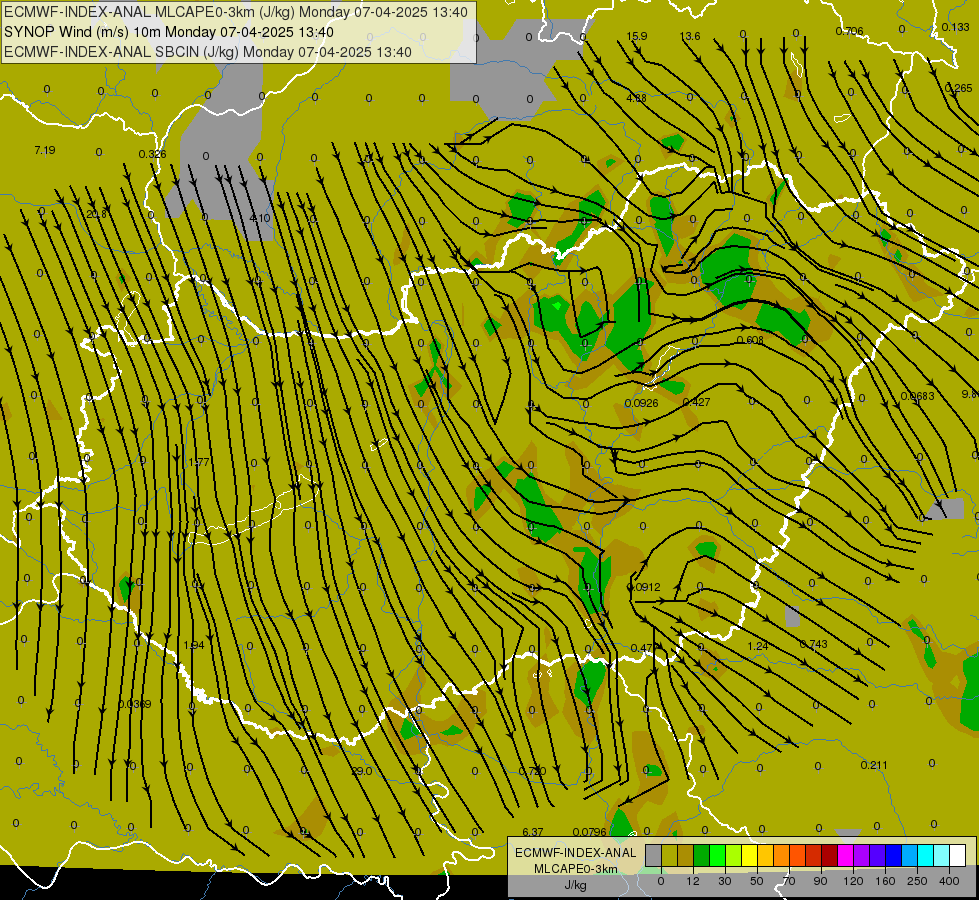Click the map value 0.0926
This screenshot has height=900, width=979.
(x=641, y=403)
